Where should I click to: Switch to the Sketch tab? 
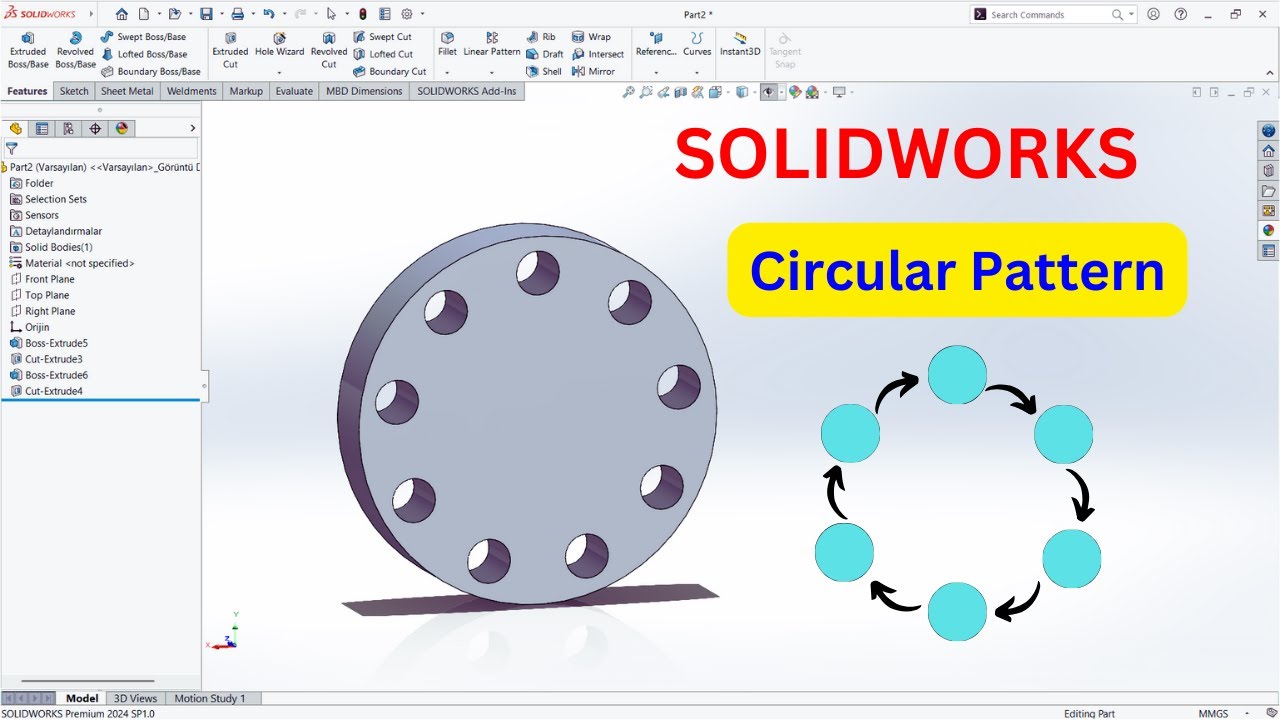coord(74,91)
